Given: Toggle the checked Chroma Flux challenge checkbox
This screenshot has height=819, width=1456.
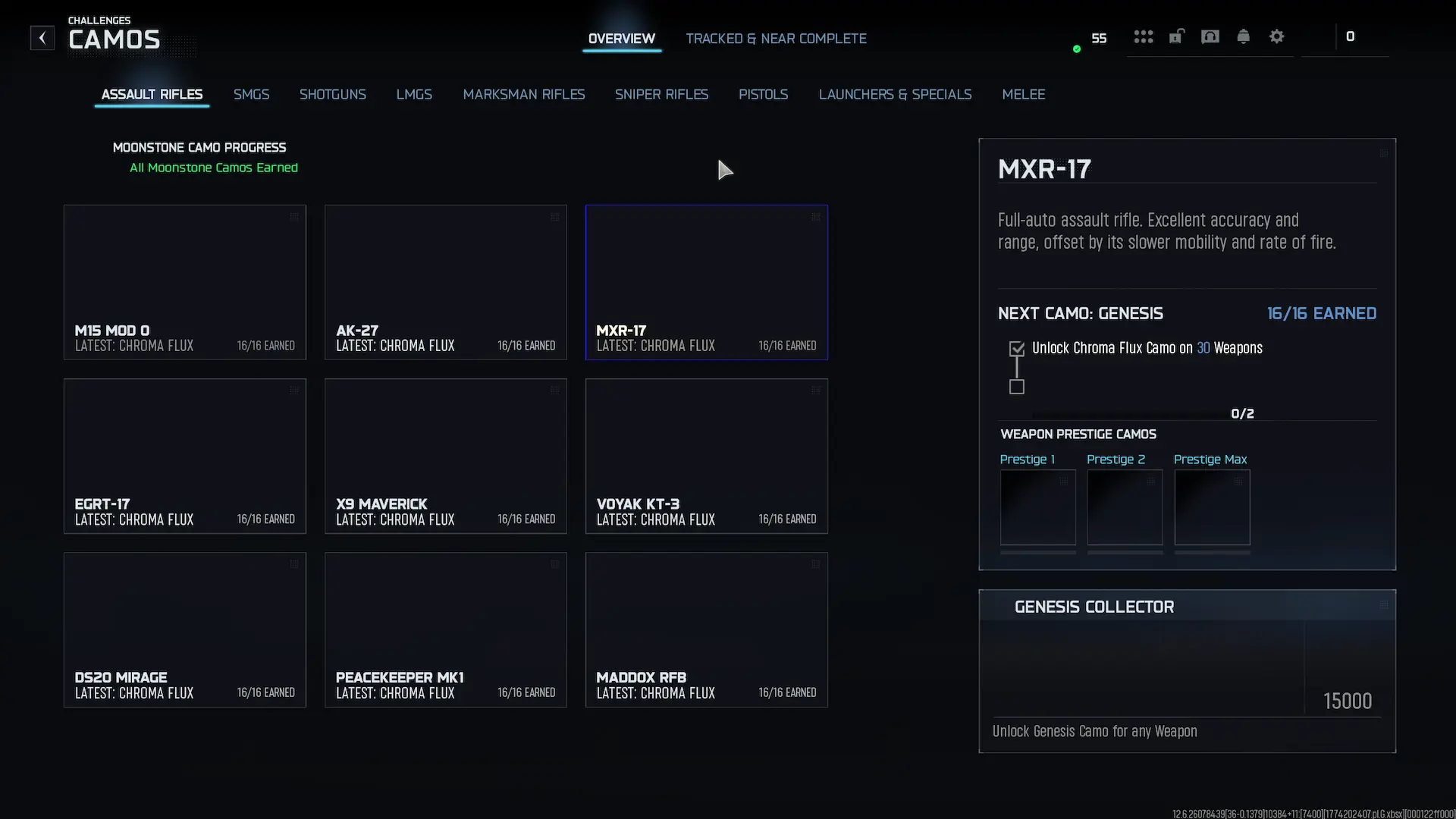Looking at the screenshot, I should 1017,349.
